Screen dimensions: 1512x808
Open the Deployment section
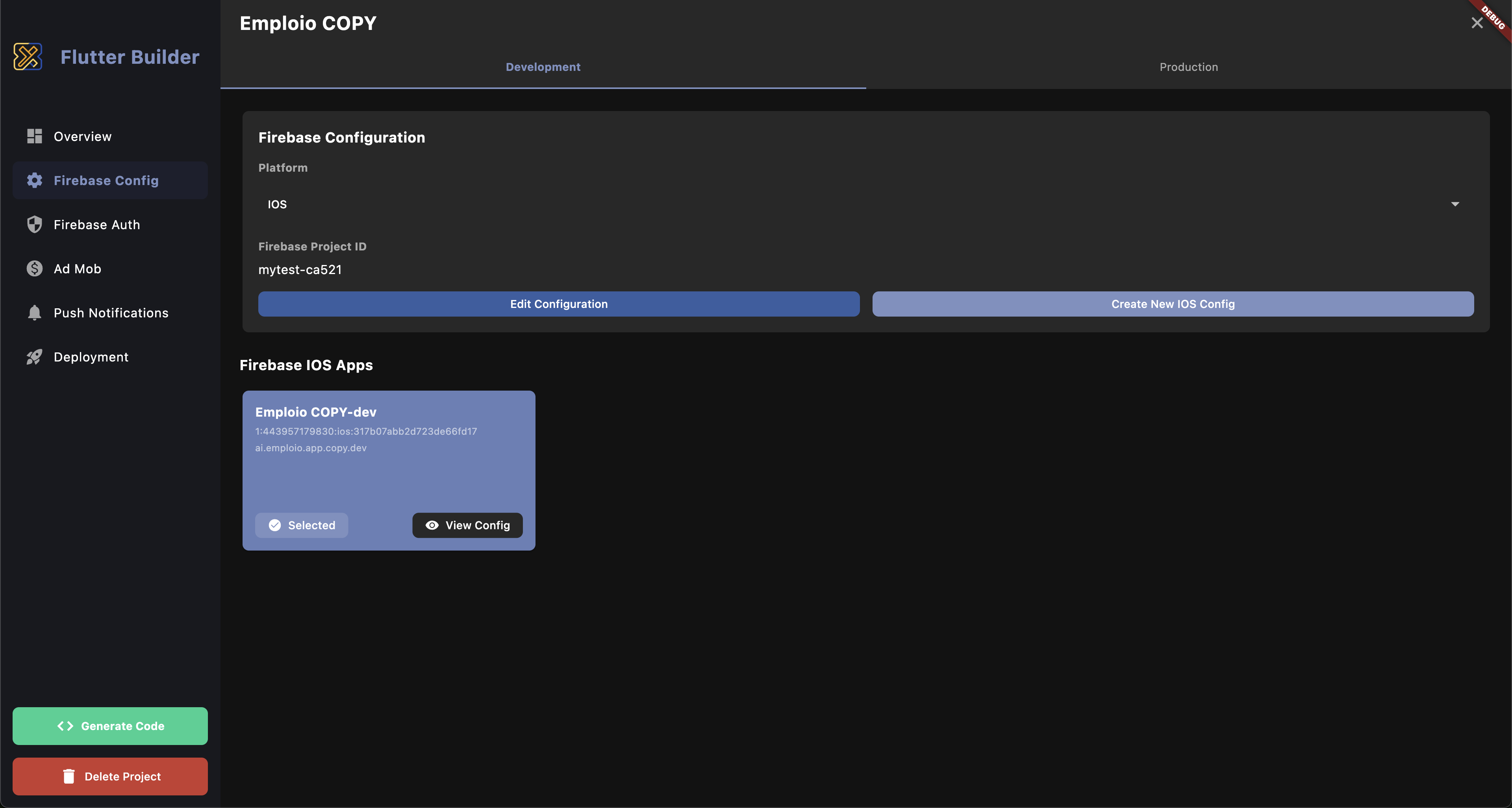click(x=110, y=357)
